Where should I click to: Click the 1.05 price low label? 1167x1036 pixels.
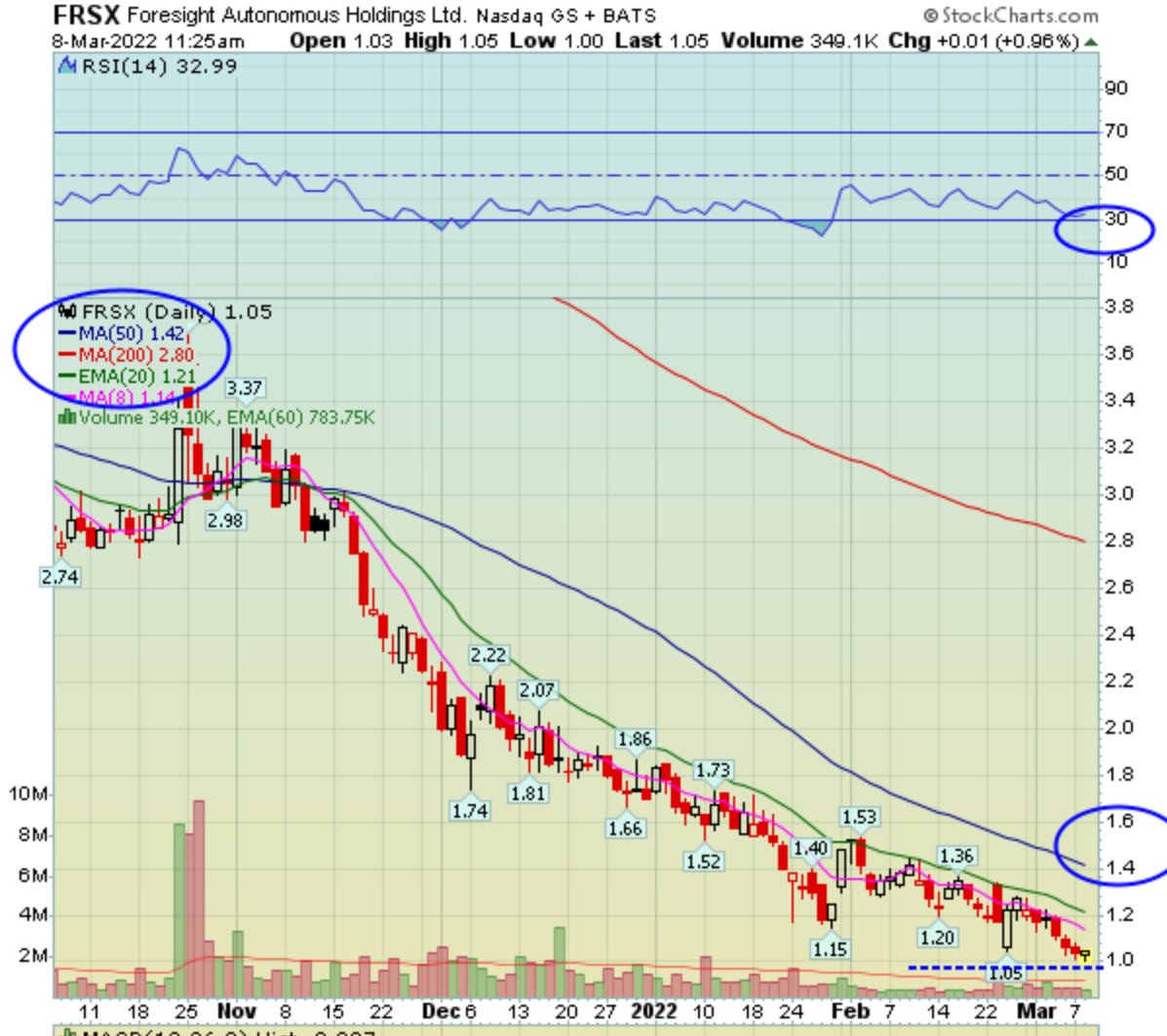[1005, 973]
